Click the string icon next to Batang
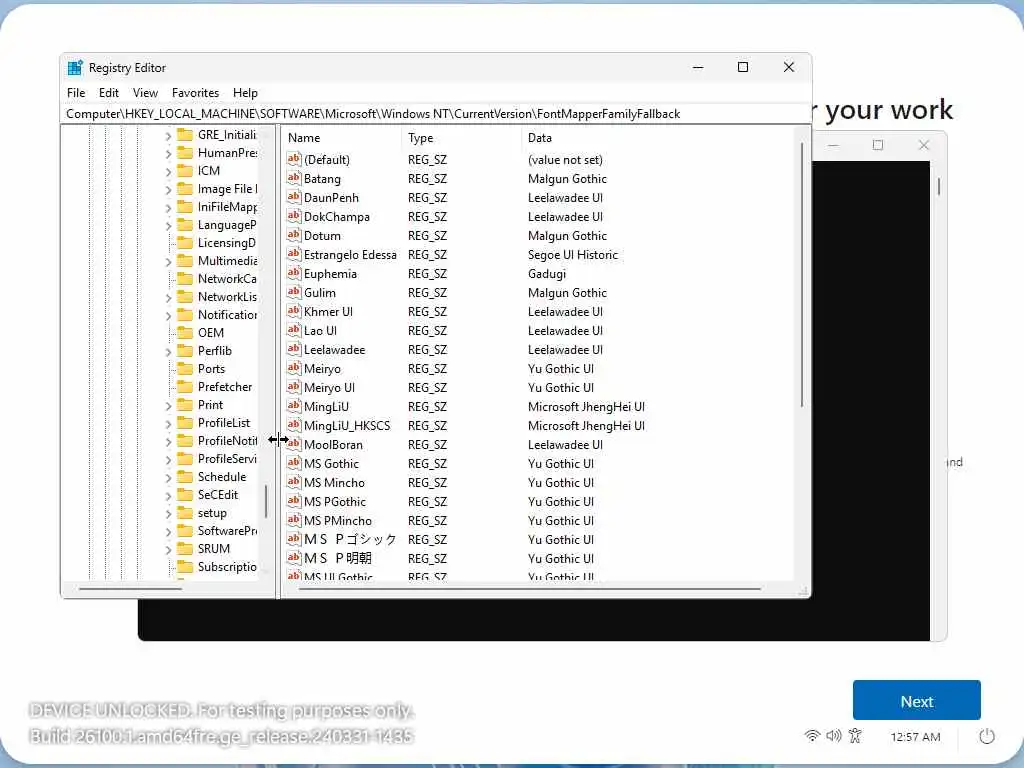 pos(294,178)
